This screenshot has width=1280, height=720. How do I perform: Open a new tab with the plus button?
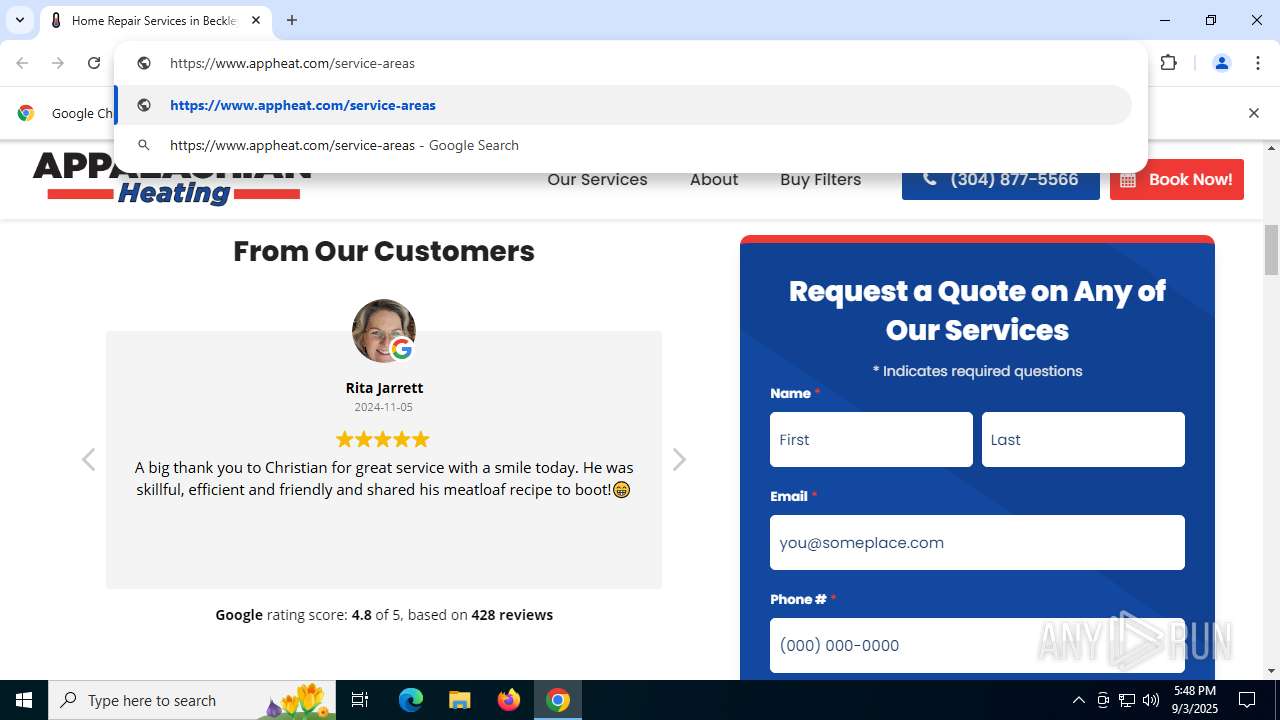pyautogui.click(x=292, y=20)
